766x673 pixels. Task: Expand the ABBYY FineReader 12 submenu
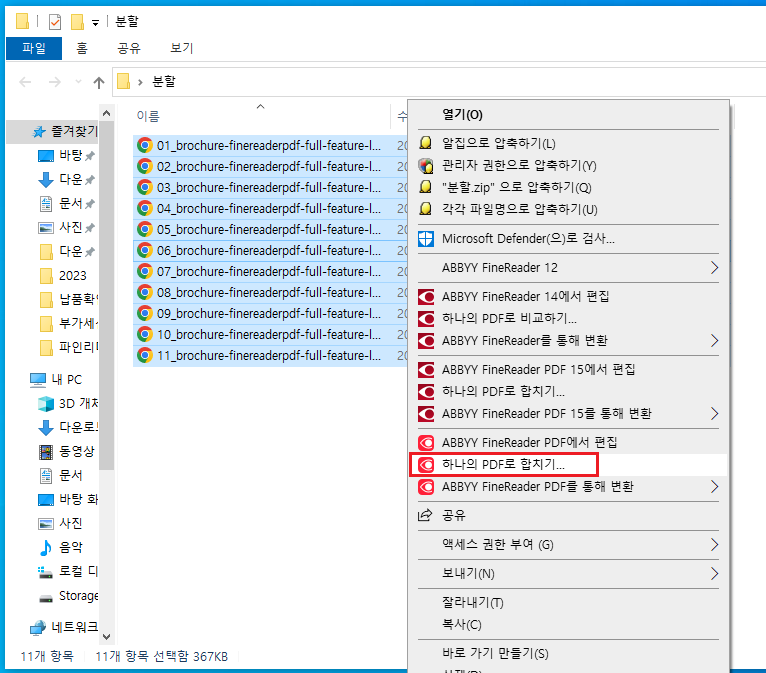pos(714,268)
